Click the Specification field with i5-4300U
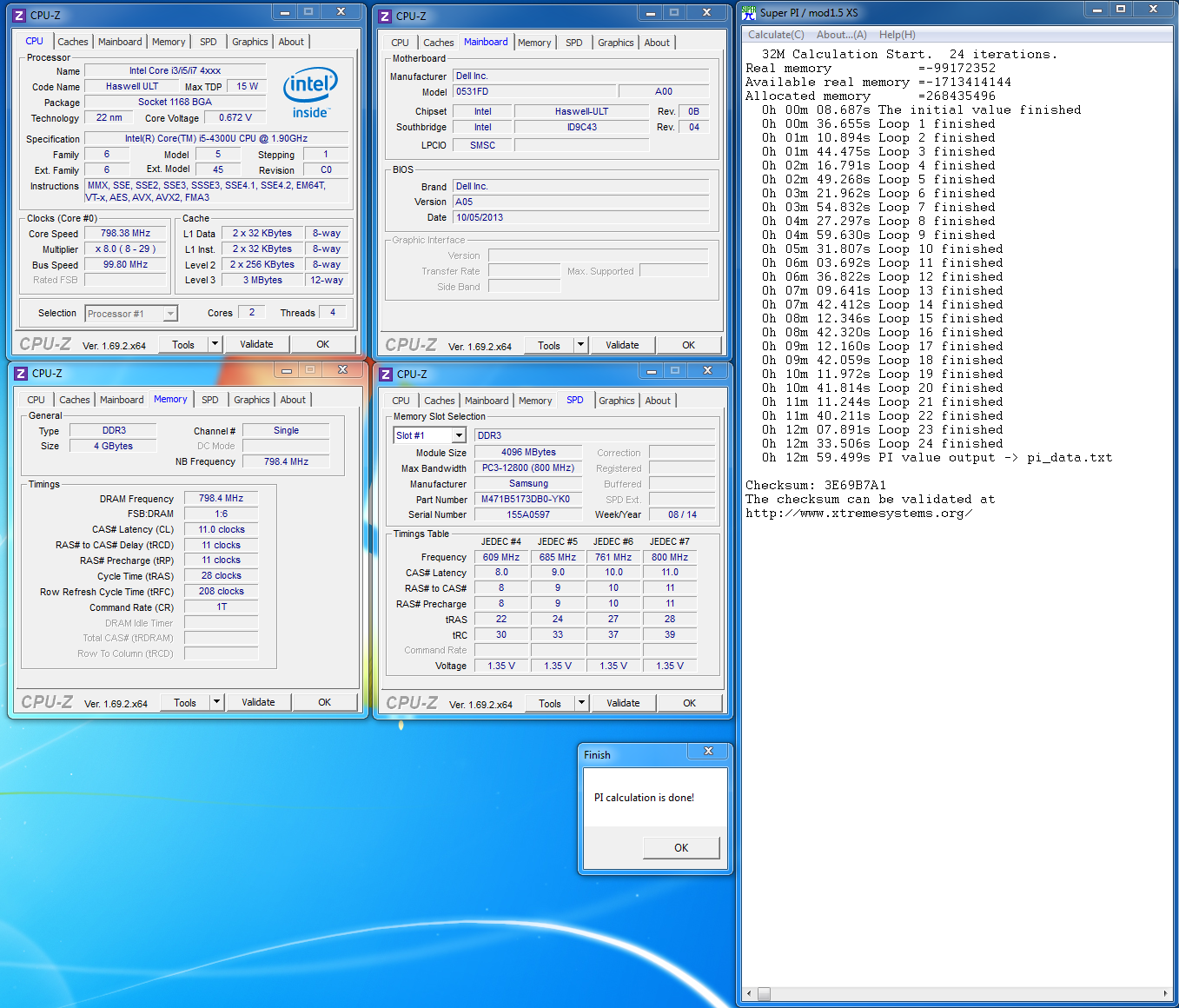The width and height of the screenshot is (1179, 1008). coord(216,138)
